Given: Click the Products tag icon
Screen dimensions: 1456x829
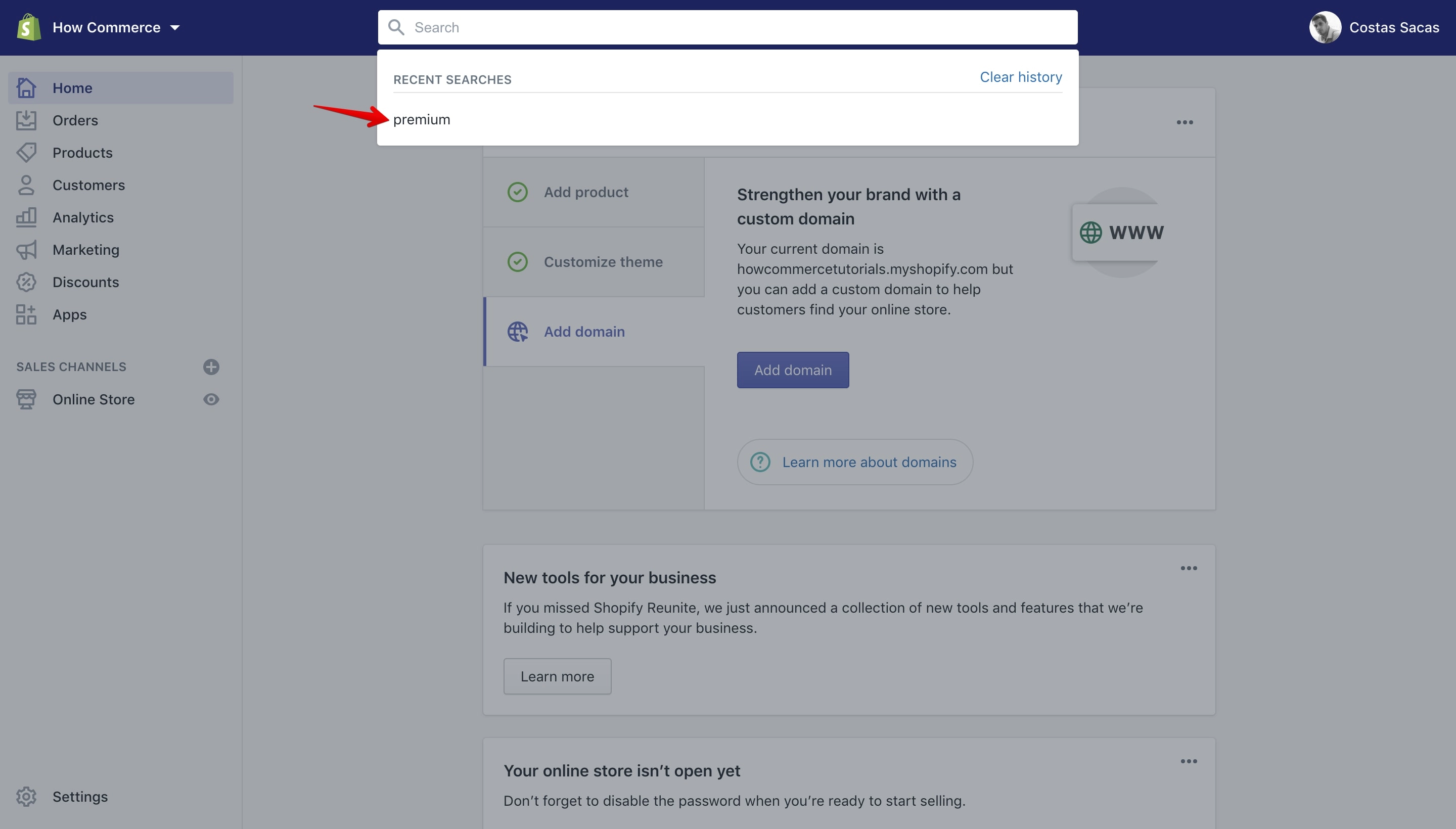Looking at the screenshot, I should [26, 153].
